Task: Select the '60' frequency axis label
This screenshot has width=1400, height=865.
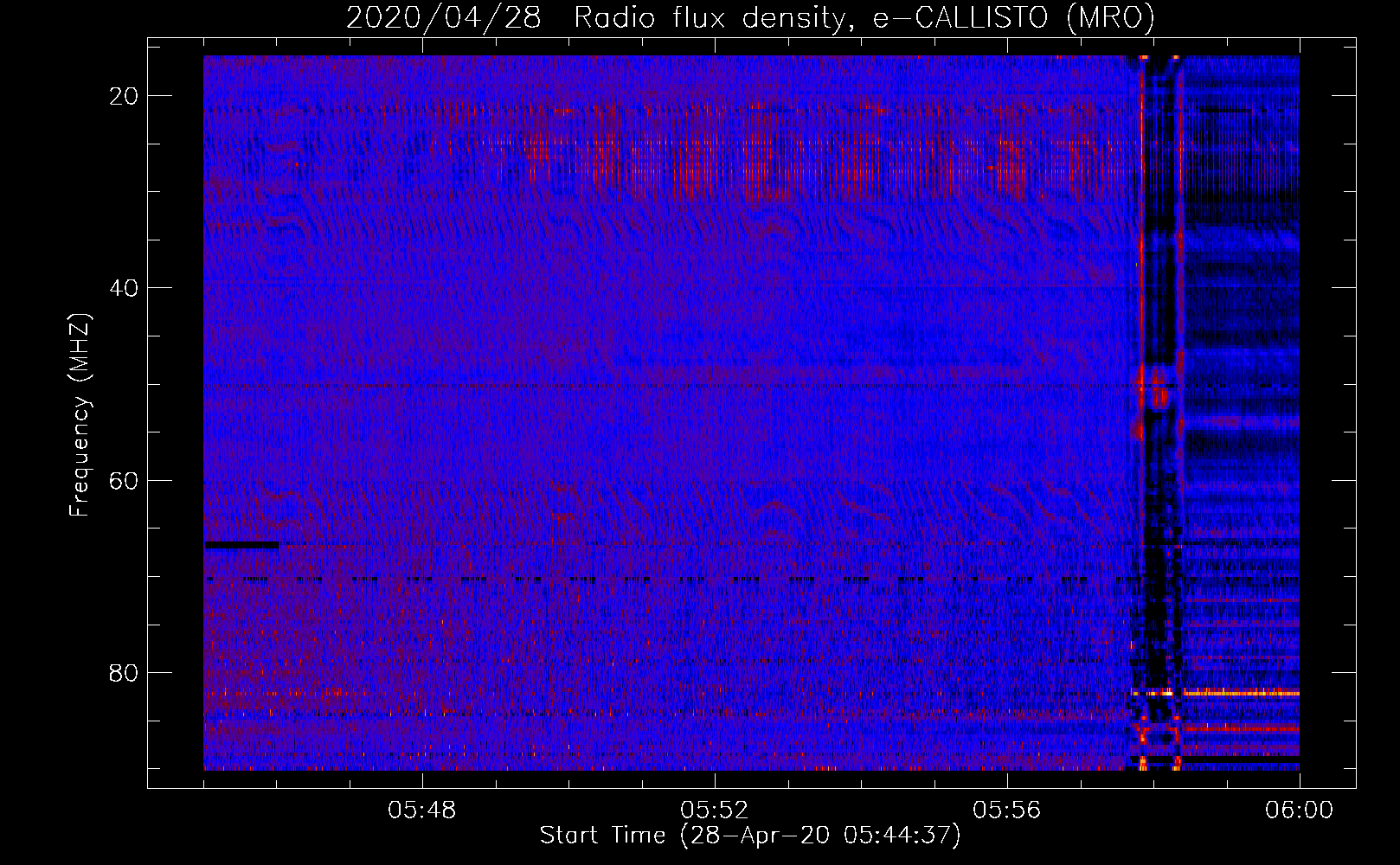Action: tap(125, 480)
